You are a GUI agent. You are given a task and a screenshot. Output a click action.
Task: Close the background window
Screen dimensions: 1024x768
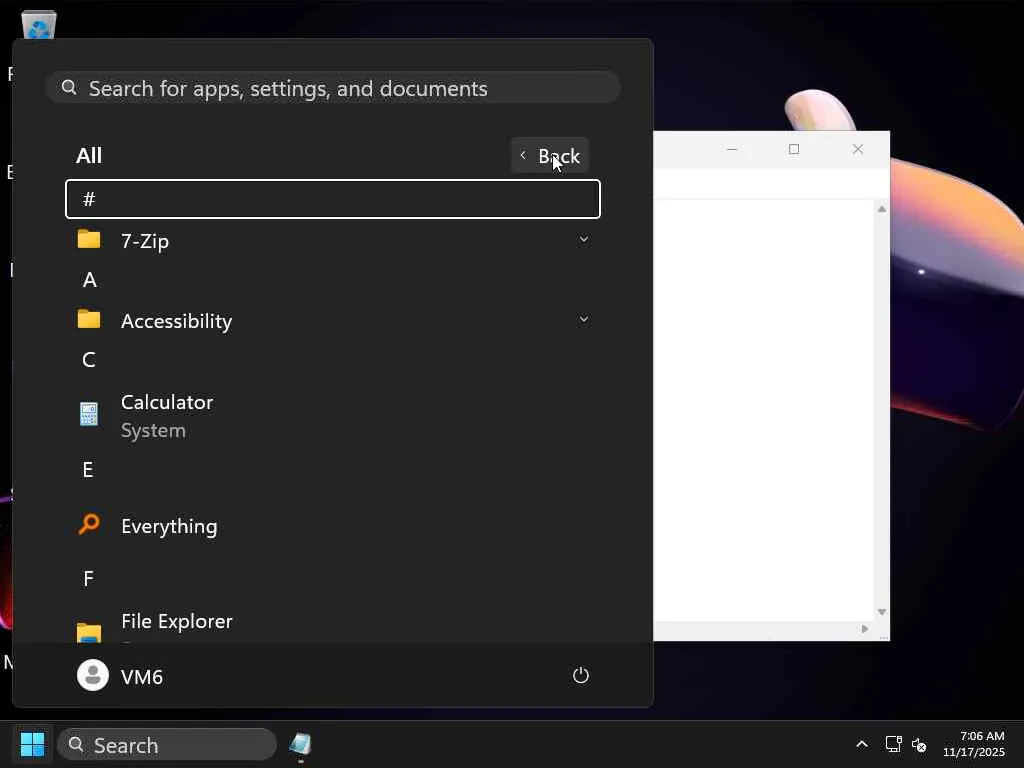857,150
